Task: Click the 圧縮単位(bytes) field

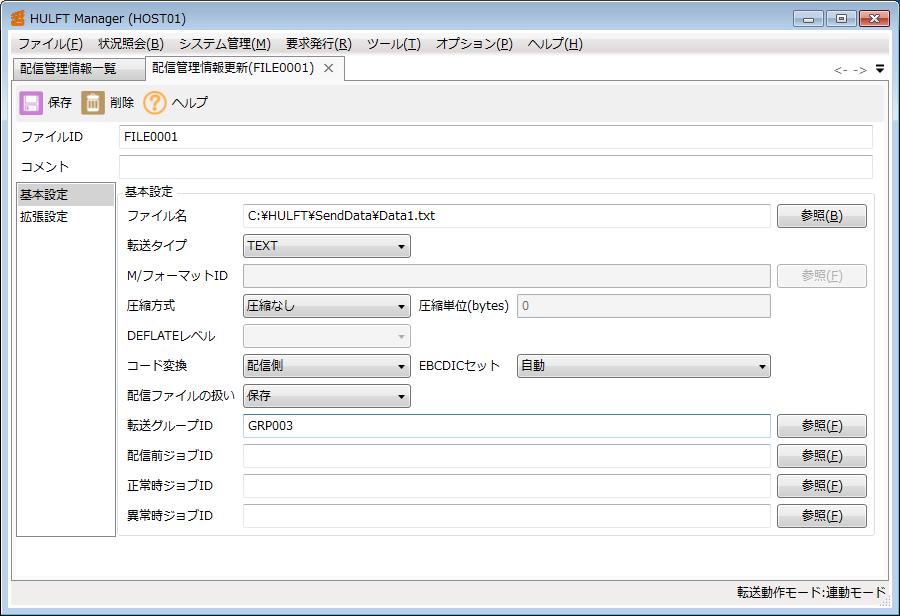Action: (643, 306)
